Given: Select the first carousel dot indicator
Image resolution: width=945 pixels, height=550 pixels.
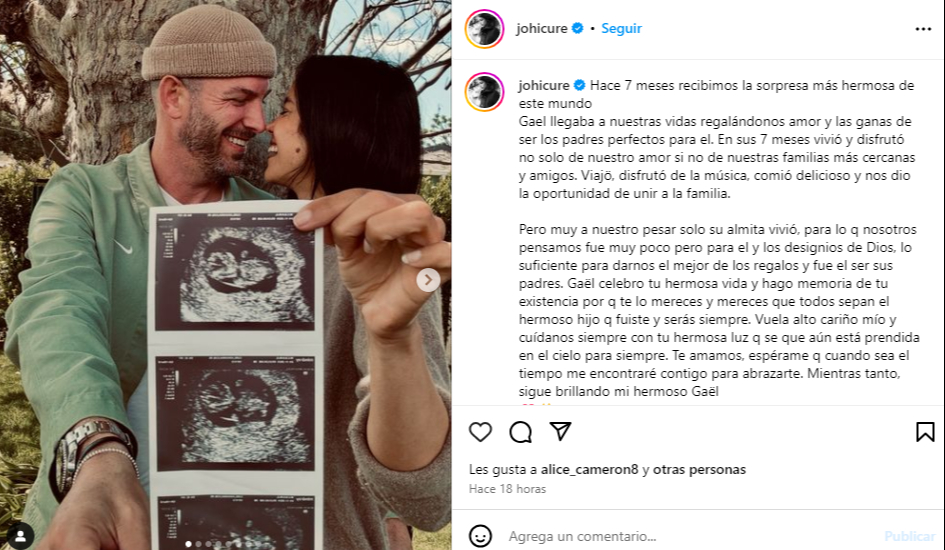Looking at the screenshot, I should tap(189, 544).
